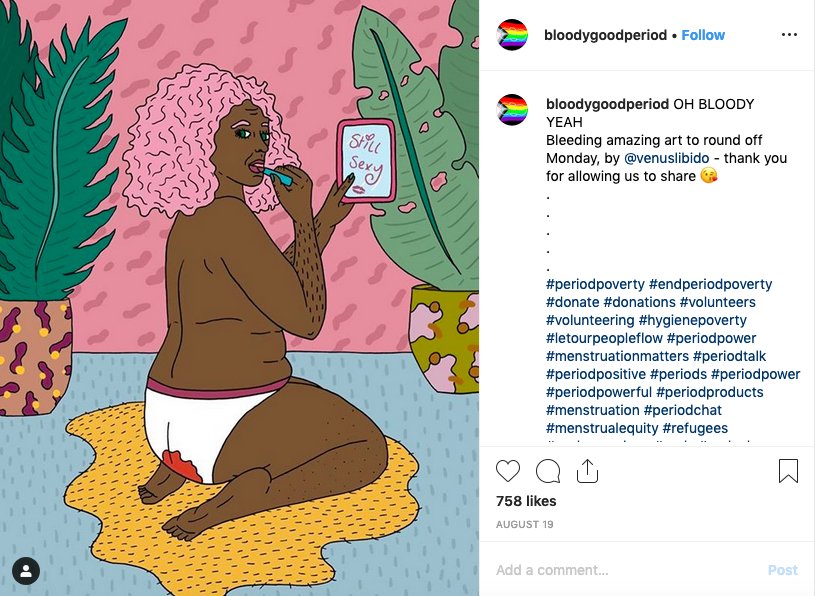The width and height of the screenshot is (815, 596).
Task: Open profile picture beside the caption
Action: (512, 110)
